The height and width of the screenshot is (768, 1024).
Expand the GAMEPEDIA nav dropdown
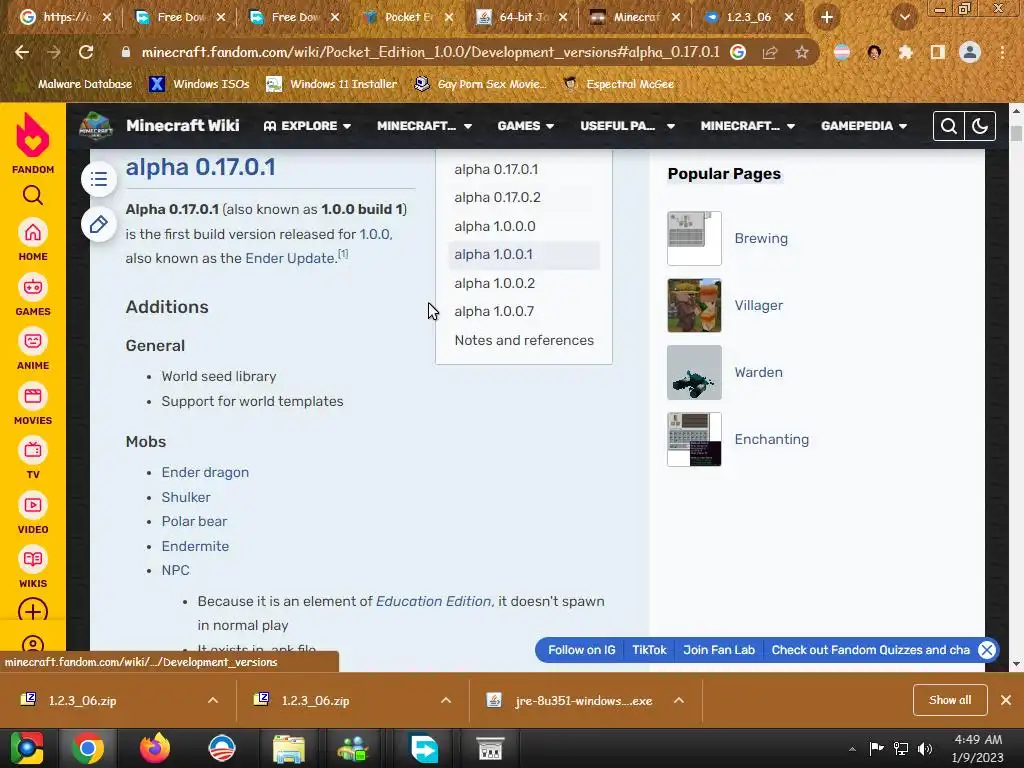coord(864,126)
